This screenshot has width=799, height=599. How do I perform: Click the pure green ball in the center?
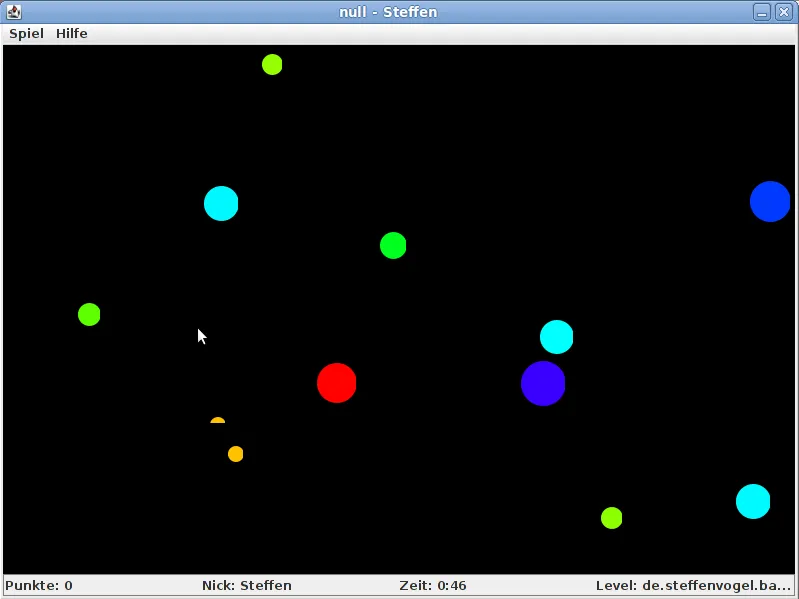[393, 246]
